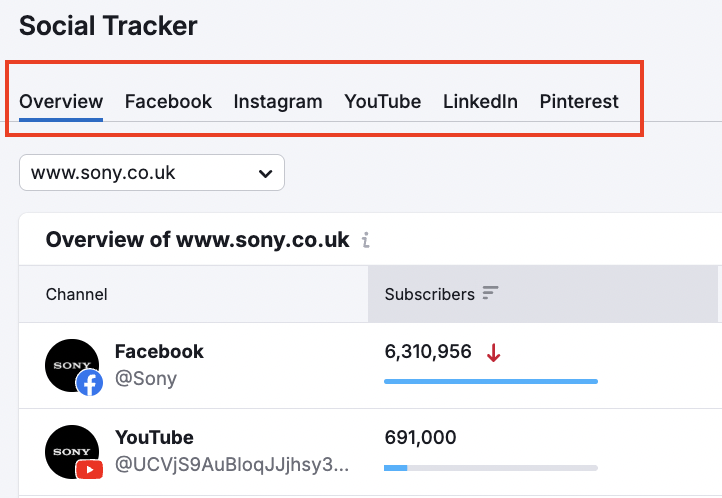The image size is (722, 498).
Task: Click the red down-arrow trend indicator
Action: (493, 352)
